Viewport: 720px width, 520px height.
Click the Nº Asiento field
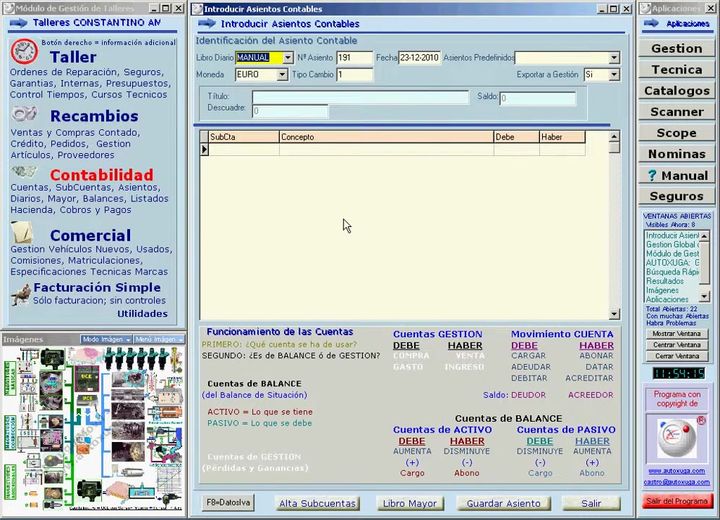(354, 57)
